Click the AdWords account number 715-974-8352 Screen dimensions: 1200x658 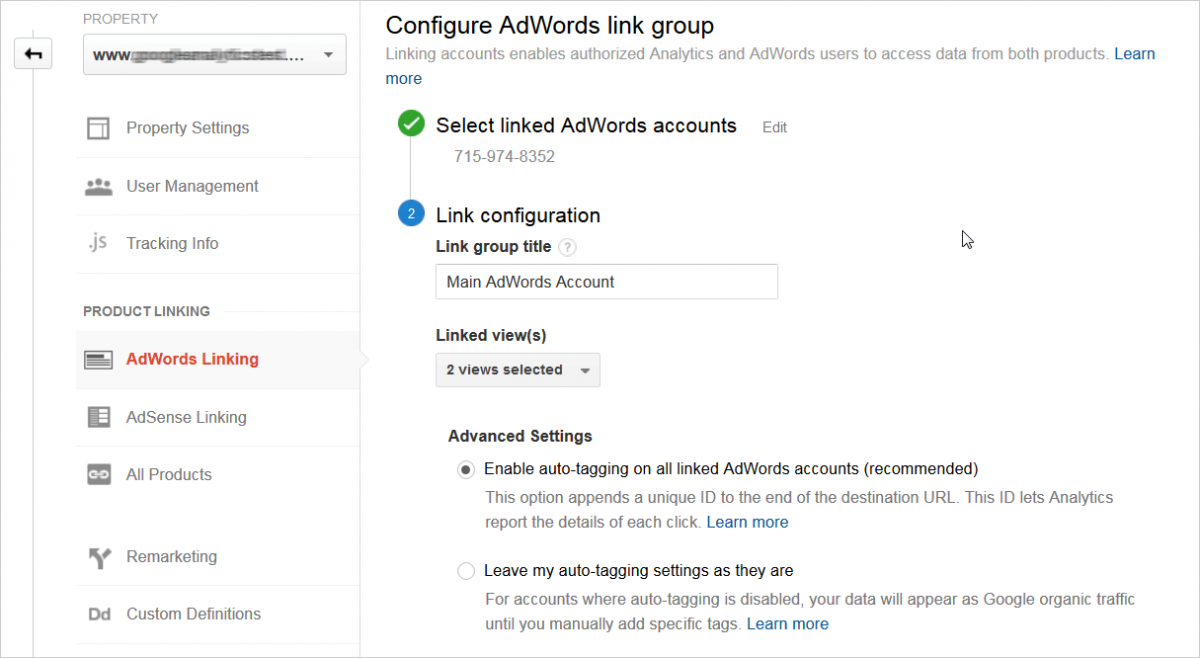(504, 157)
